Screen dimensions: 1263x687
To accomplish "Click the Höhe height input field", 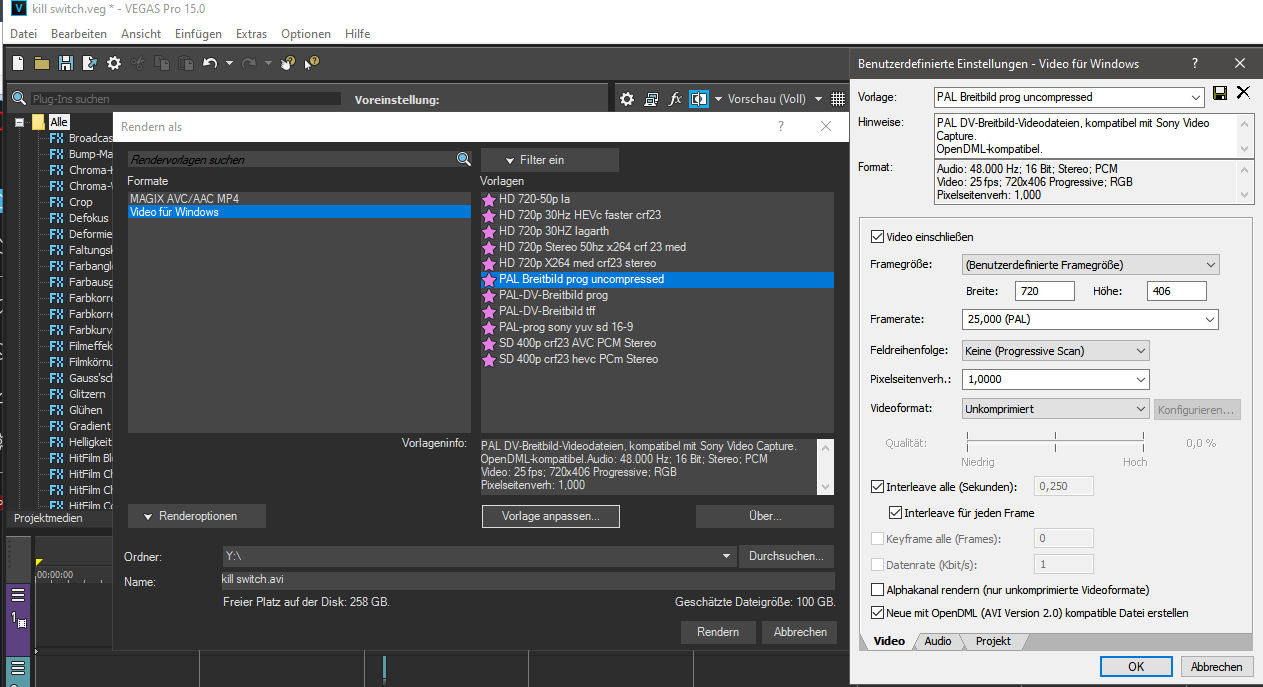I will (x=1177, y=291).
